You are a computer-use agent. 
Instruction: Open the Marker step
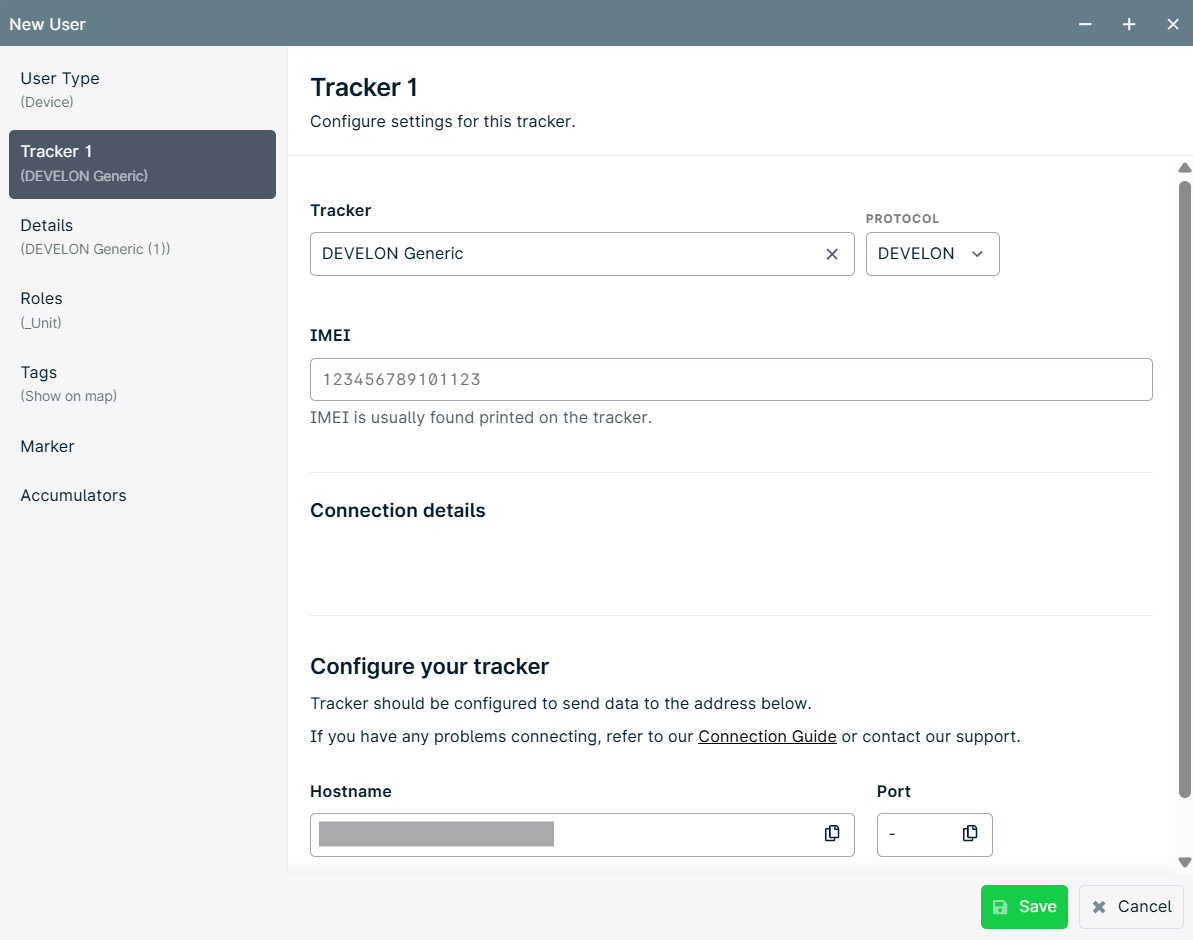click(142, 447)
